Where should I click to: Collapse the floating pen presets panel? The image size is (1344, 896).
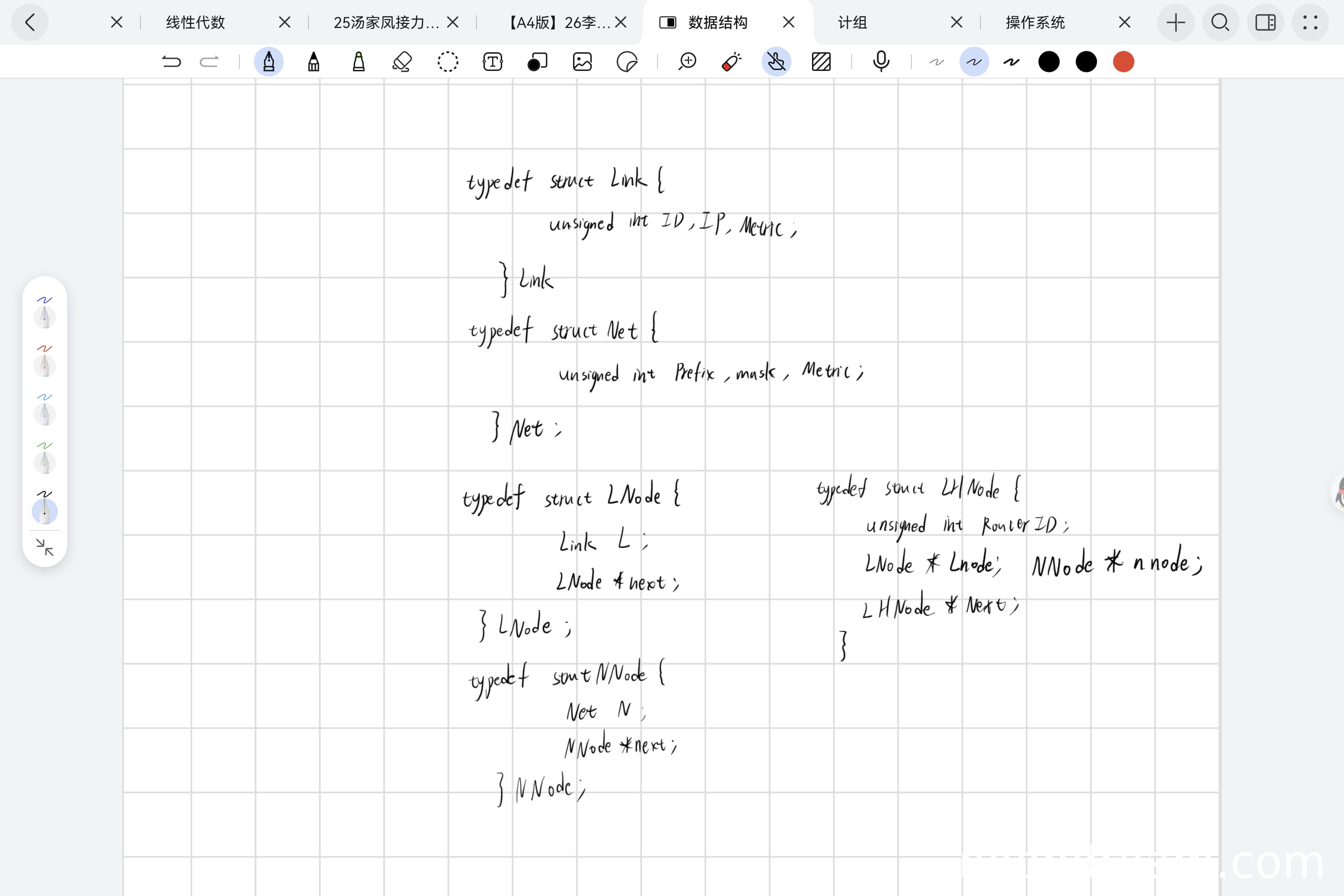pos(45,547)
